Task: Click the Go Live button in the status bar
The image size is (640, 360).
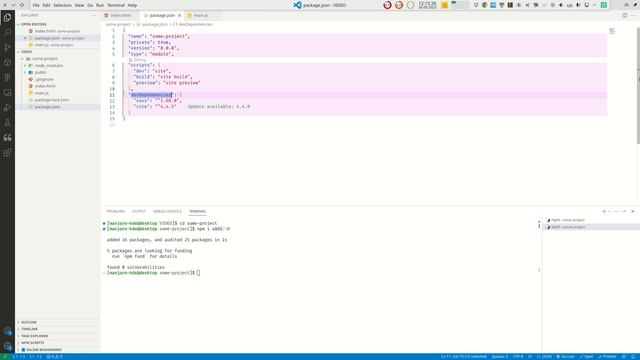Action: tap(565, 357)
